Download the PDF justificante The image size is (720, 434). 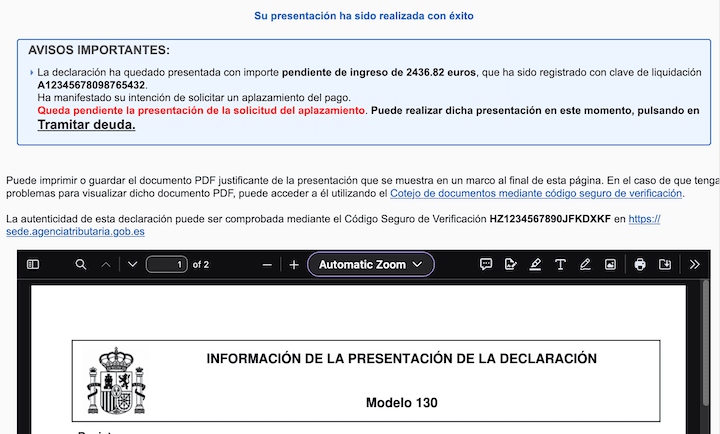click(665, 264)
